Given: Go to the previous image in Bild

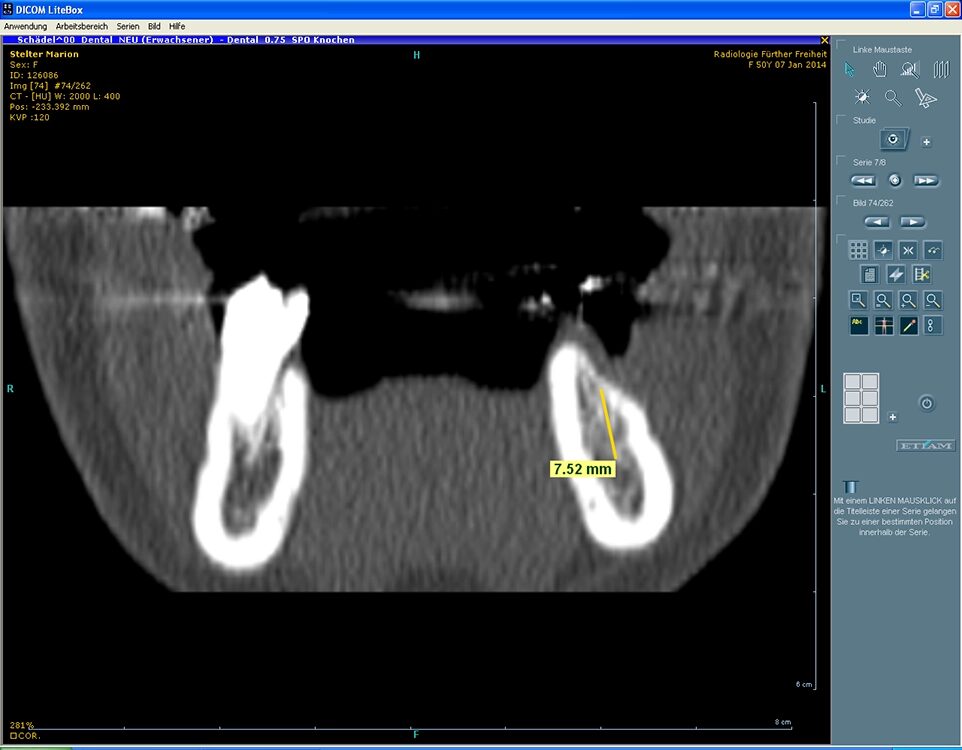Looking at the screenshot, I should 877,222.
